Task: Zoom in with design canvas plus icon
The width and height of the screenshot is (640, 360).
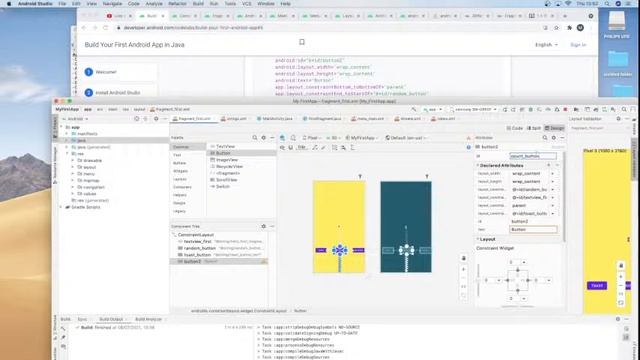Action: coord(464,269)
